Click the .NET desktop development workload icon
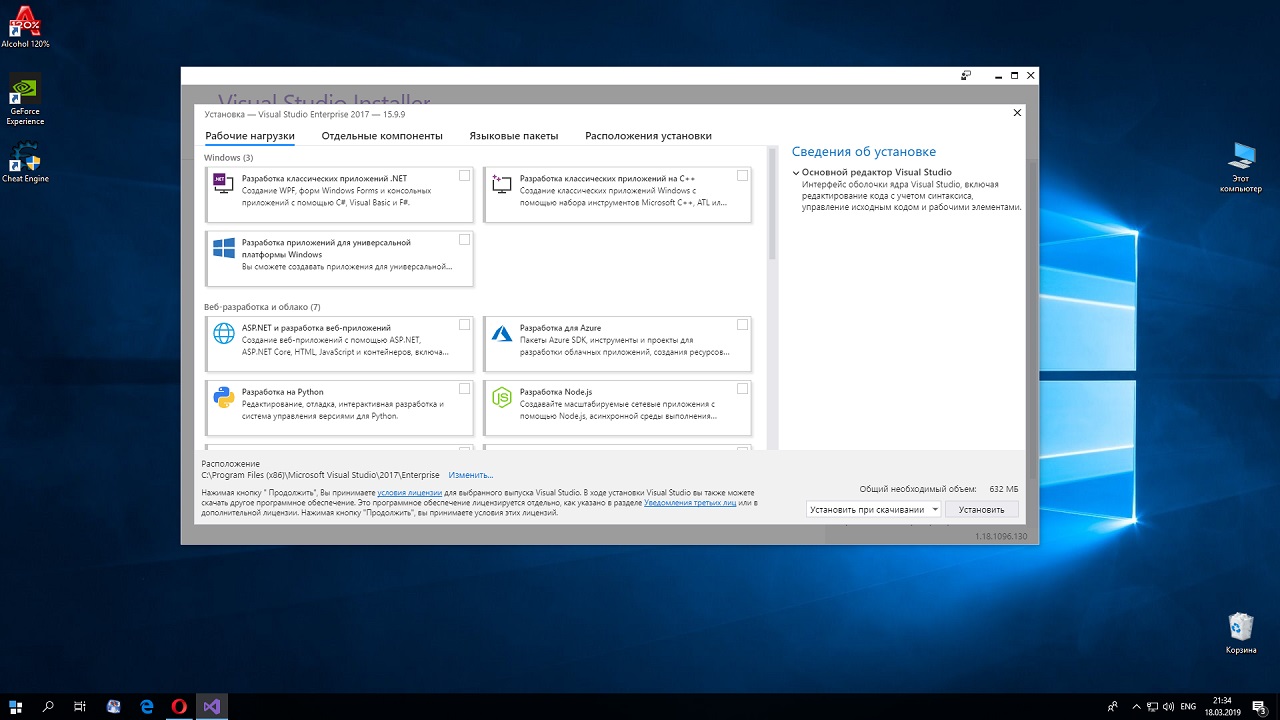1280x720 pixels. pyautogui.click(x=223, y=184)
